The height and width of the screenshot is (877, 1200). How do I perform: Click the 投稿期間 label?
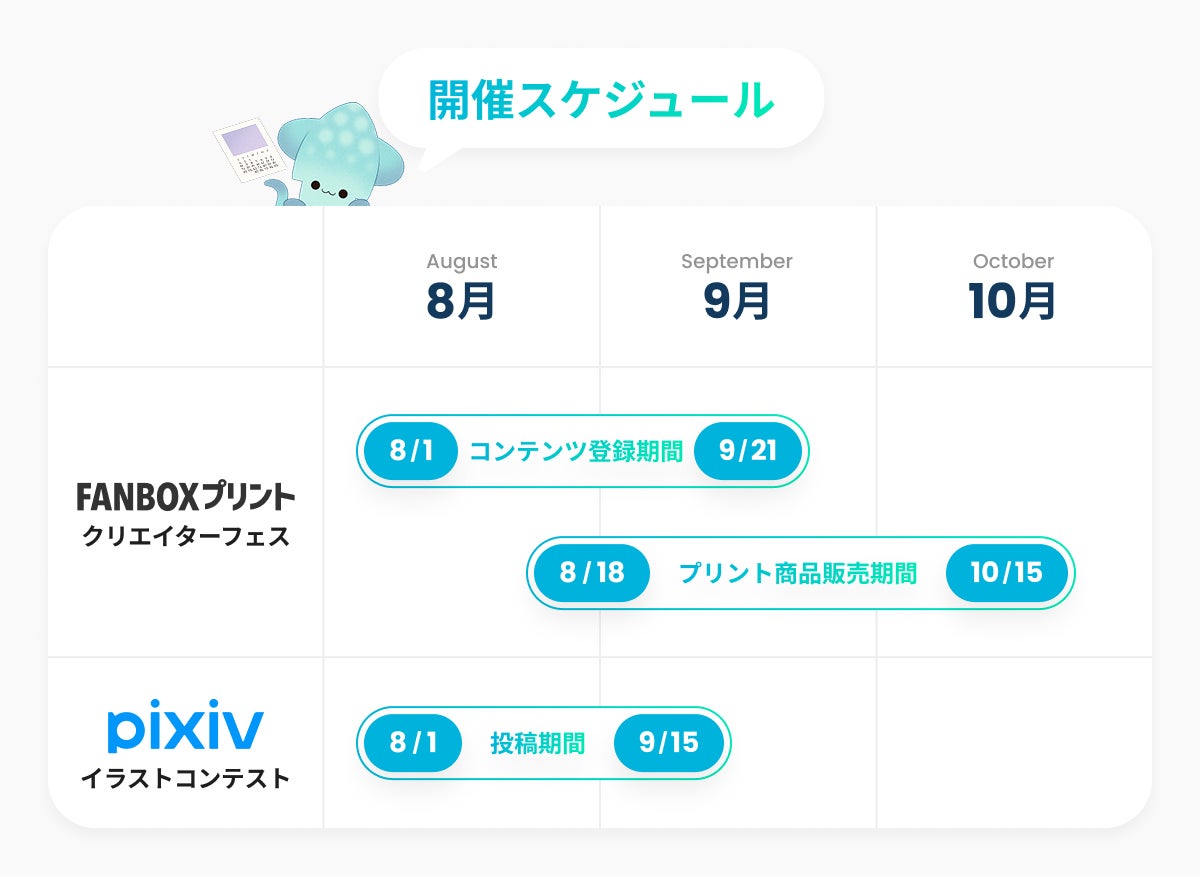pyautogui.click(x=538, y=744)
